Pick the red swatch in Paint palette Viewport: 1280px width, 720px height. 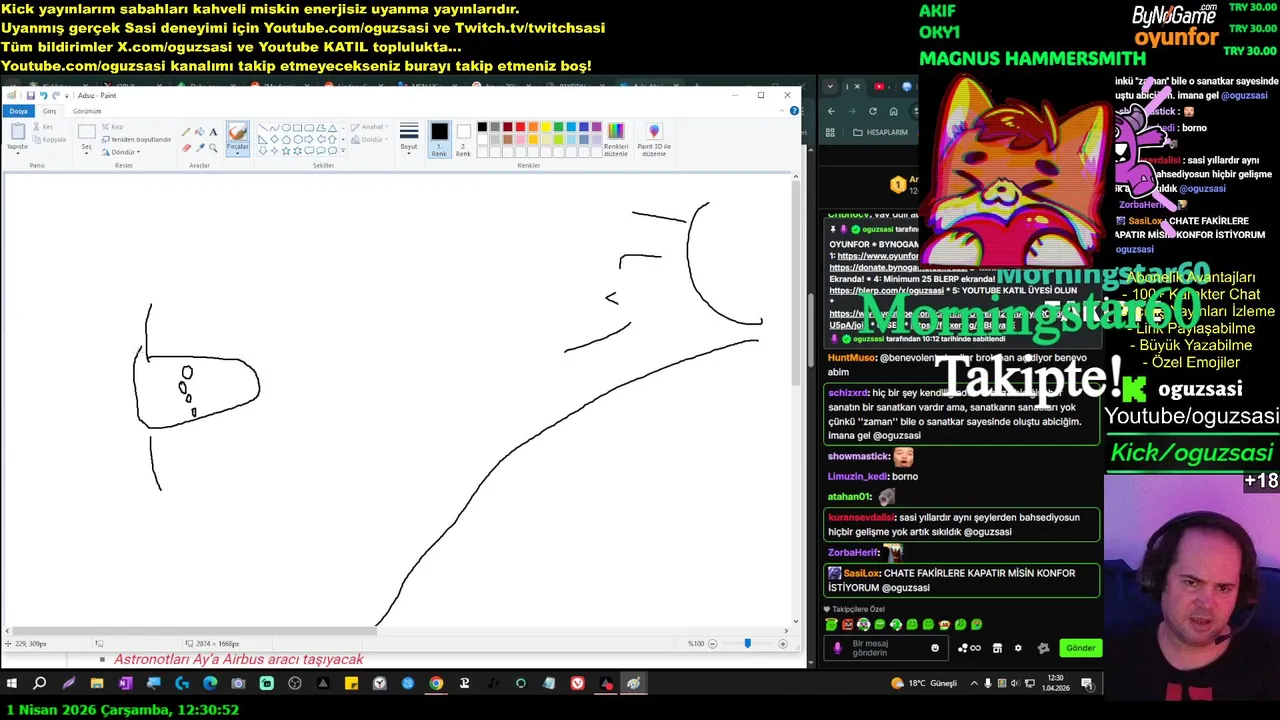pyautogui.click(x=520, y=127)
